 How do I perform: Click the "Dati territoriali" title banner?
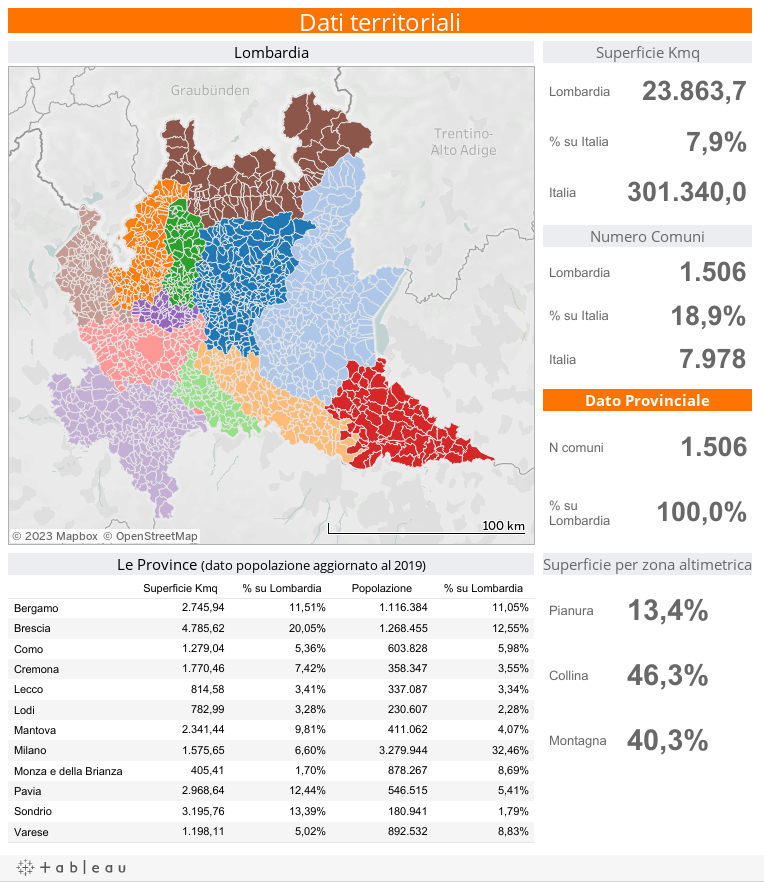tap(382, 21)
